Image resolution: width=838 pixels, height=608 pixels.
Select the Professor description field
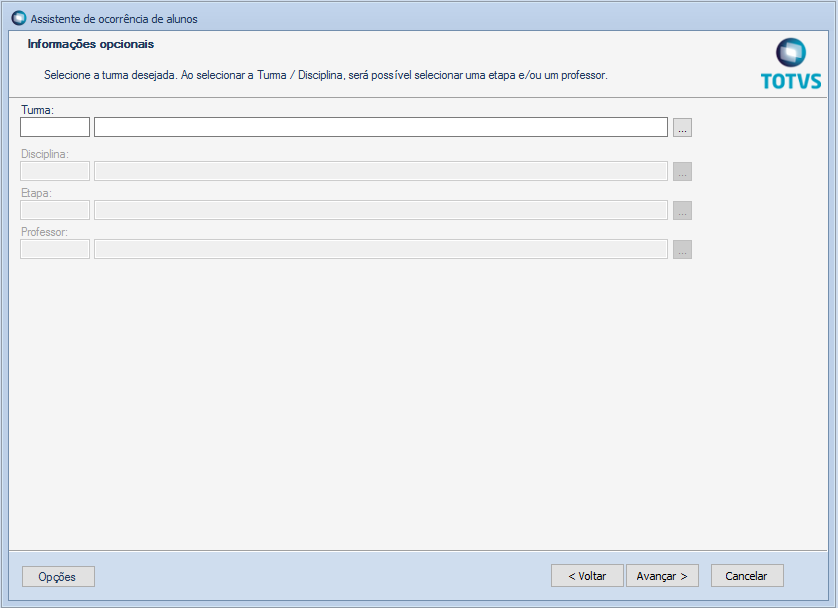381,250
